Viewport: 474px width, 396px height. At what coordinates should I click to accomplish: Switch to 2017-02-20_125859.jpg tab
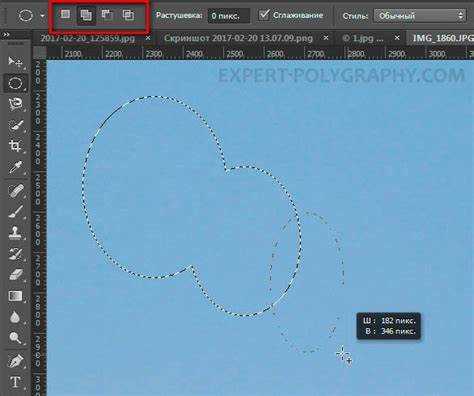coord(88,38)
